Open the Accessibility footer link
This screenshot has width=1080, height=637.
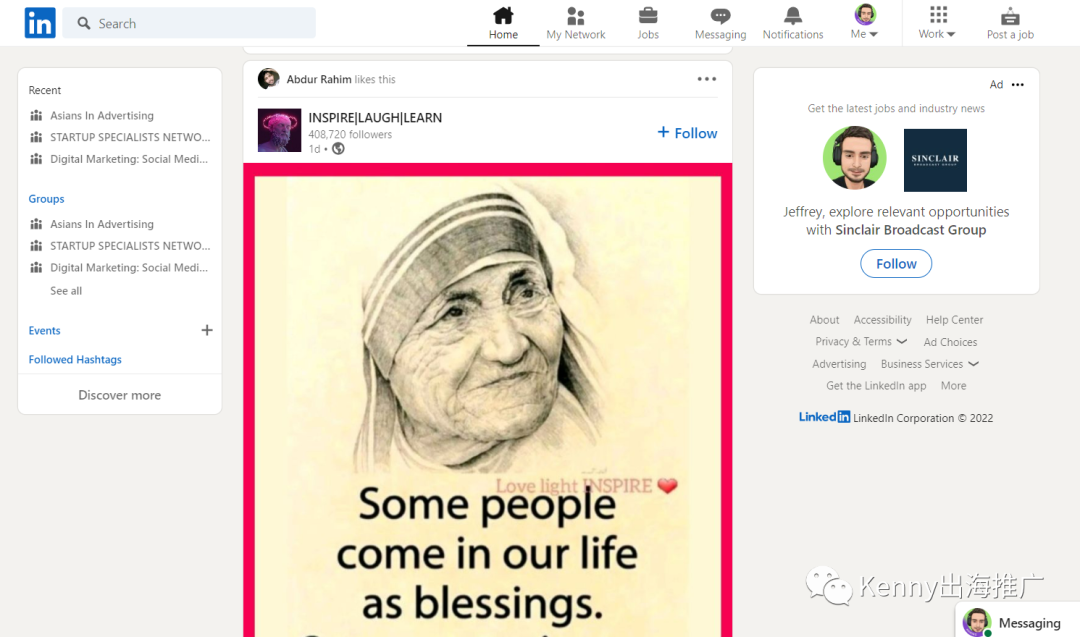(x=882, y=320)
